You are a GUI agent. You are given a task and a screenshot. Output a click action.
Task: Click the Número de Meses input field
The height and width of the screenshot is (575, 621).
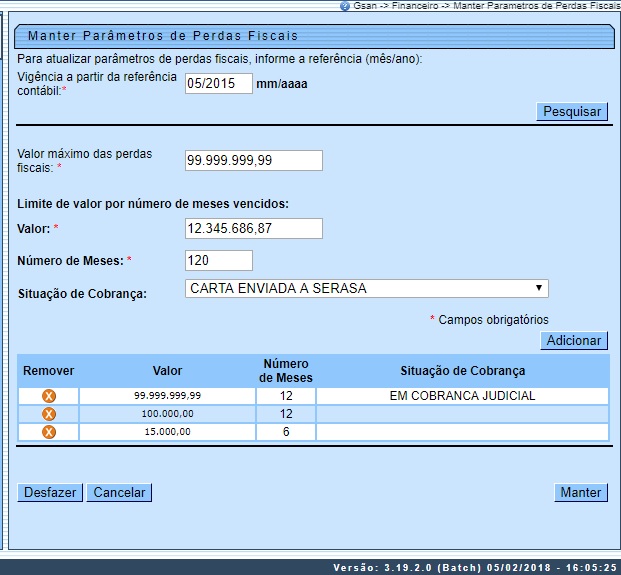(219, 261)
